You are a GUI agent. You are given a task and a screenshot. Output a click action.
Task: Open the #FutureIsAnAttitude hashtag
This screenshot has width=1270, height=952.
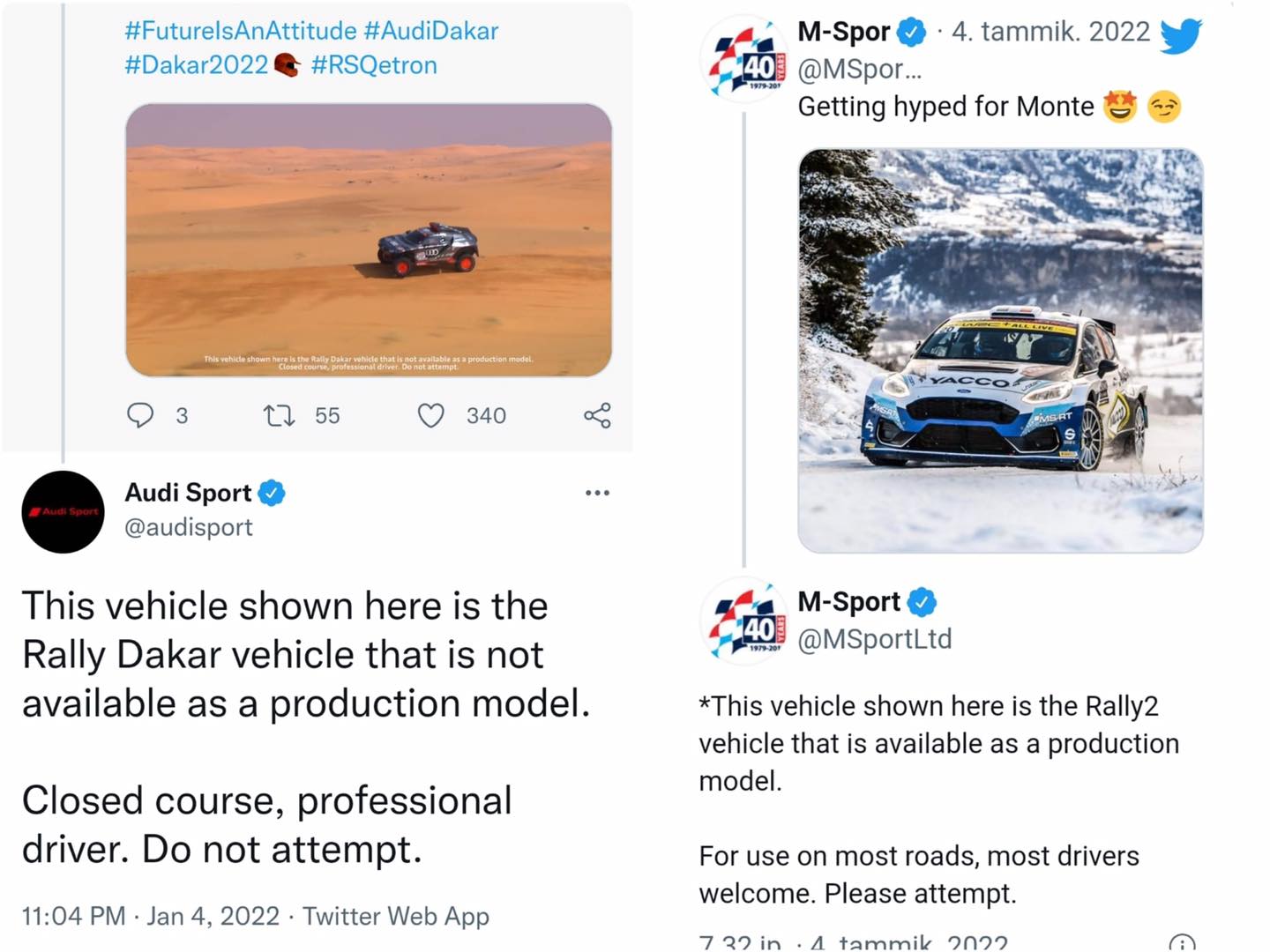click(x=241, y=31)
